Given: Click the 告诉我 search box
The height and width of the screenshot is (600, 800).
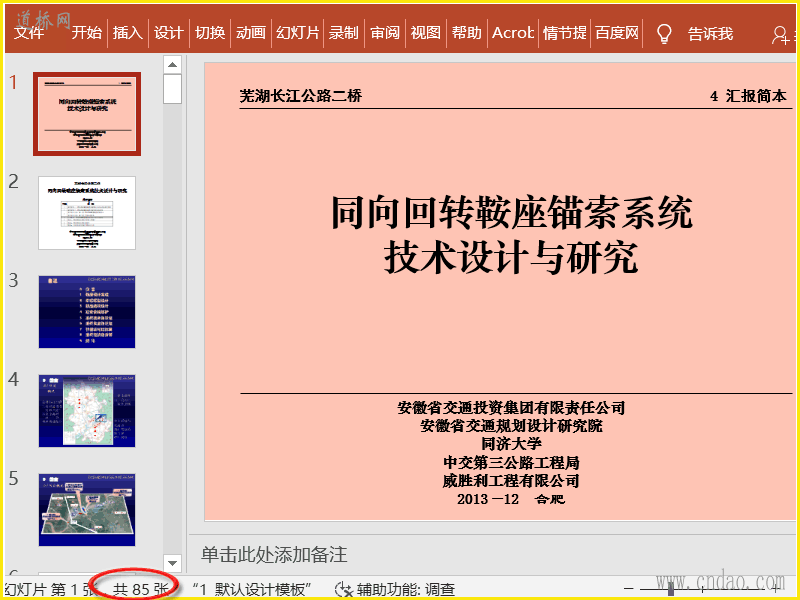Looking at the screenshot, I should 710,34.
